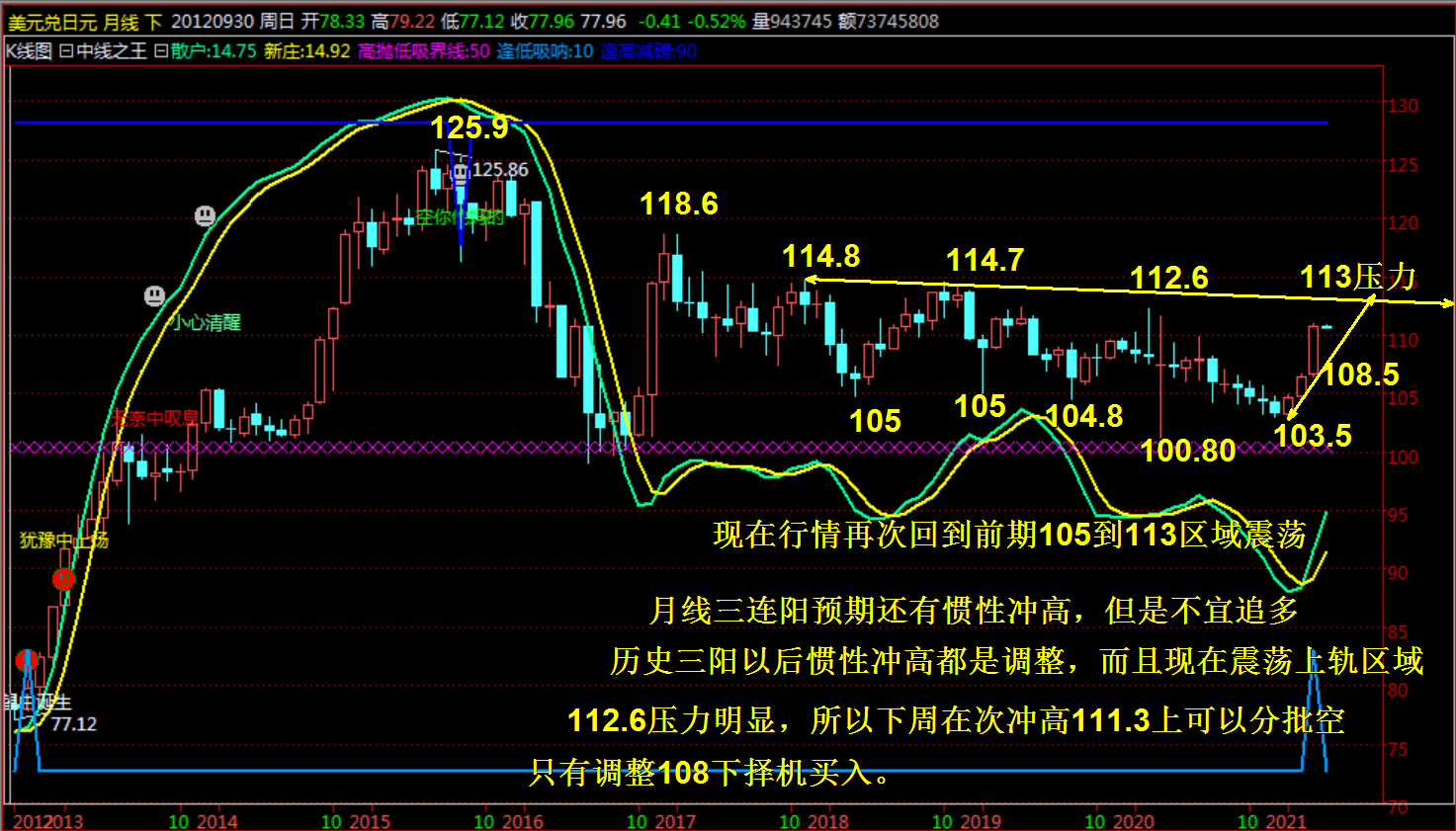
Task: Click the 新庄:14.92 indicator value
Action: point(307,51)
